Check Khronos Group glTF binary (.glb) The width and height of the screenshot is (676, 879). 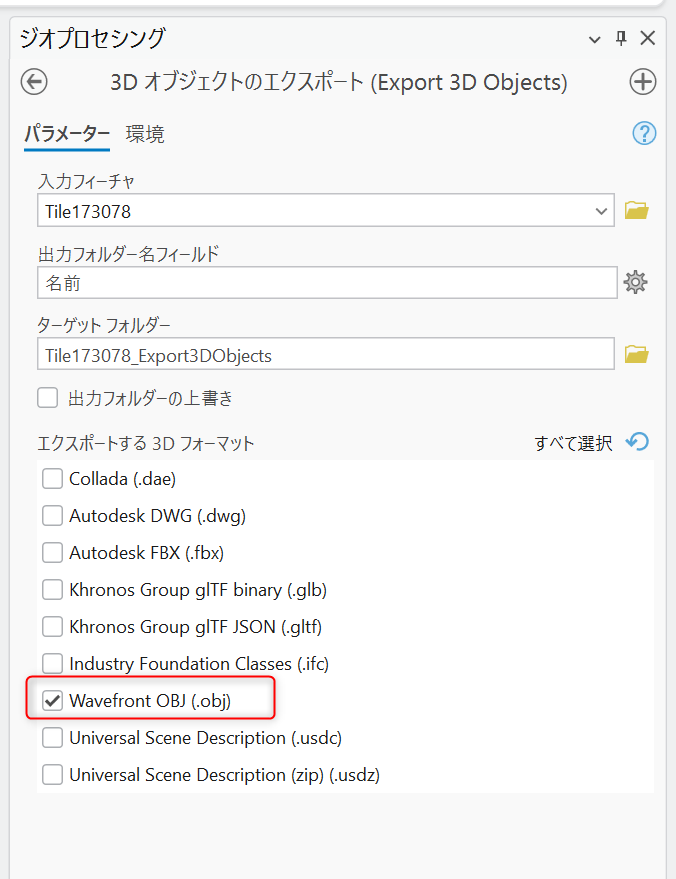(52, 590)
